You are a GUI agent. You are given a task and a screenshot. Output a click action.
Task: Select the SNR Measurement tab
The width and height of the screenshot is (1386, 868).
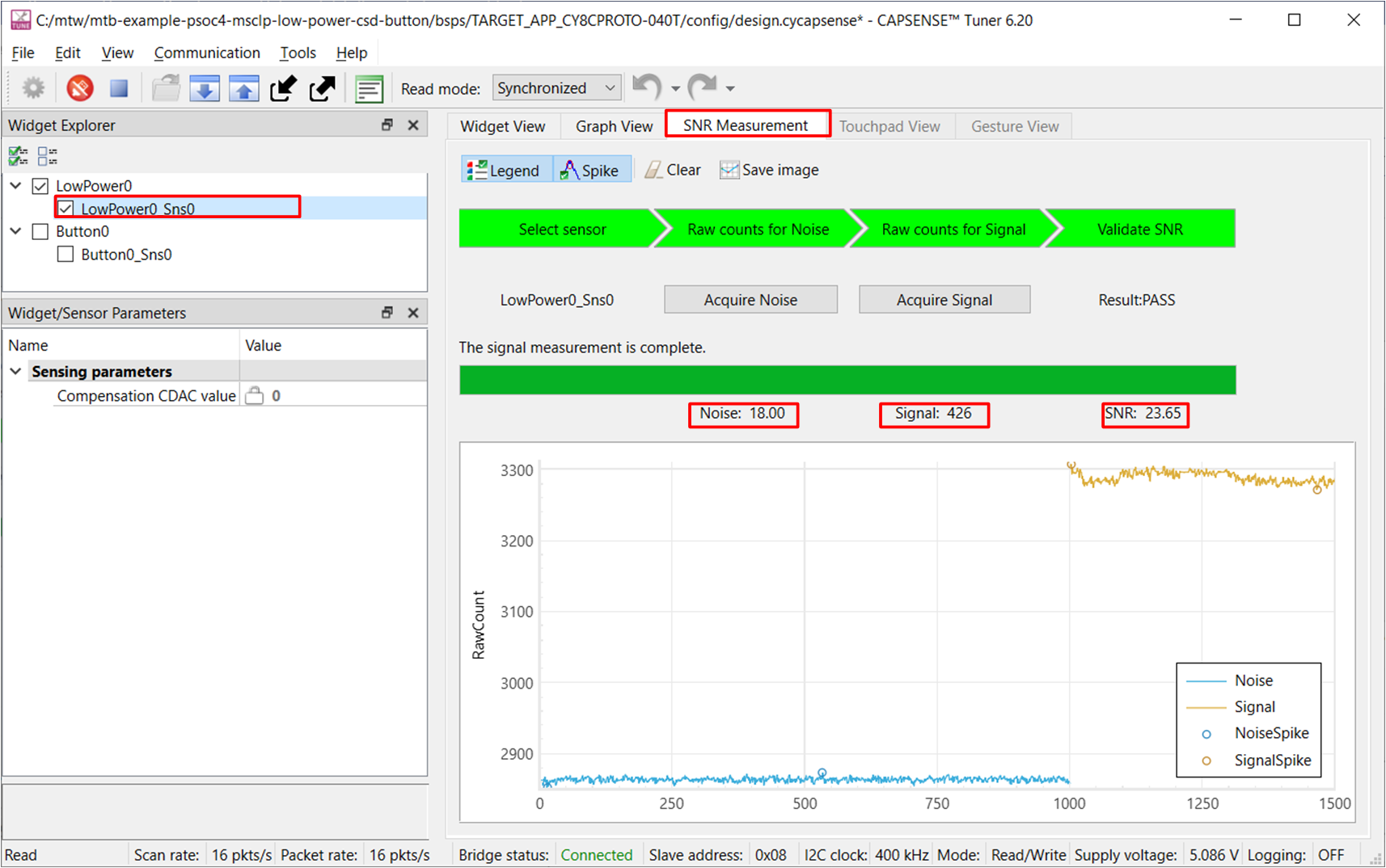[x=746, y=124]
